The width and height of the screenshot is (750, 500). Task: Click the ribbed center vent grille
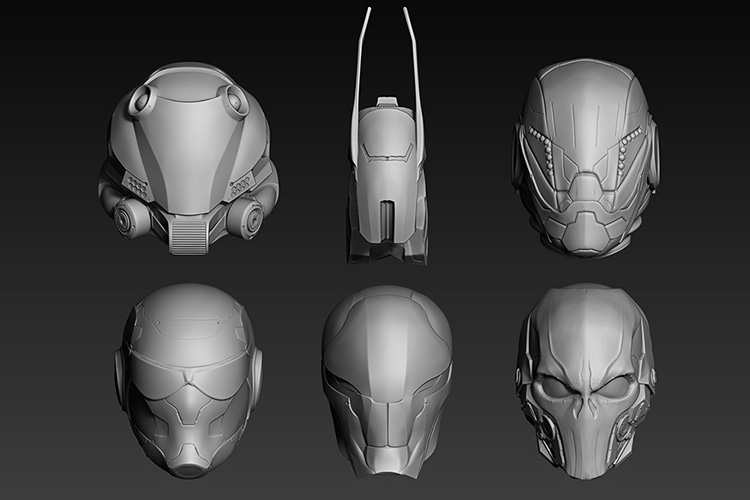coord(190,236)
